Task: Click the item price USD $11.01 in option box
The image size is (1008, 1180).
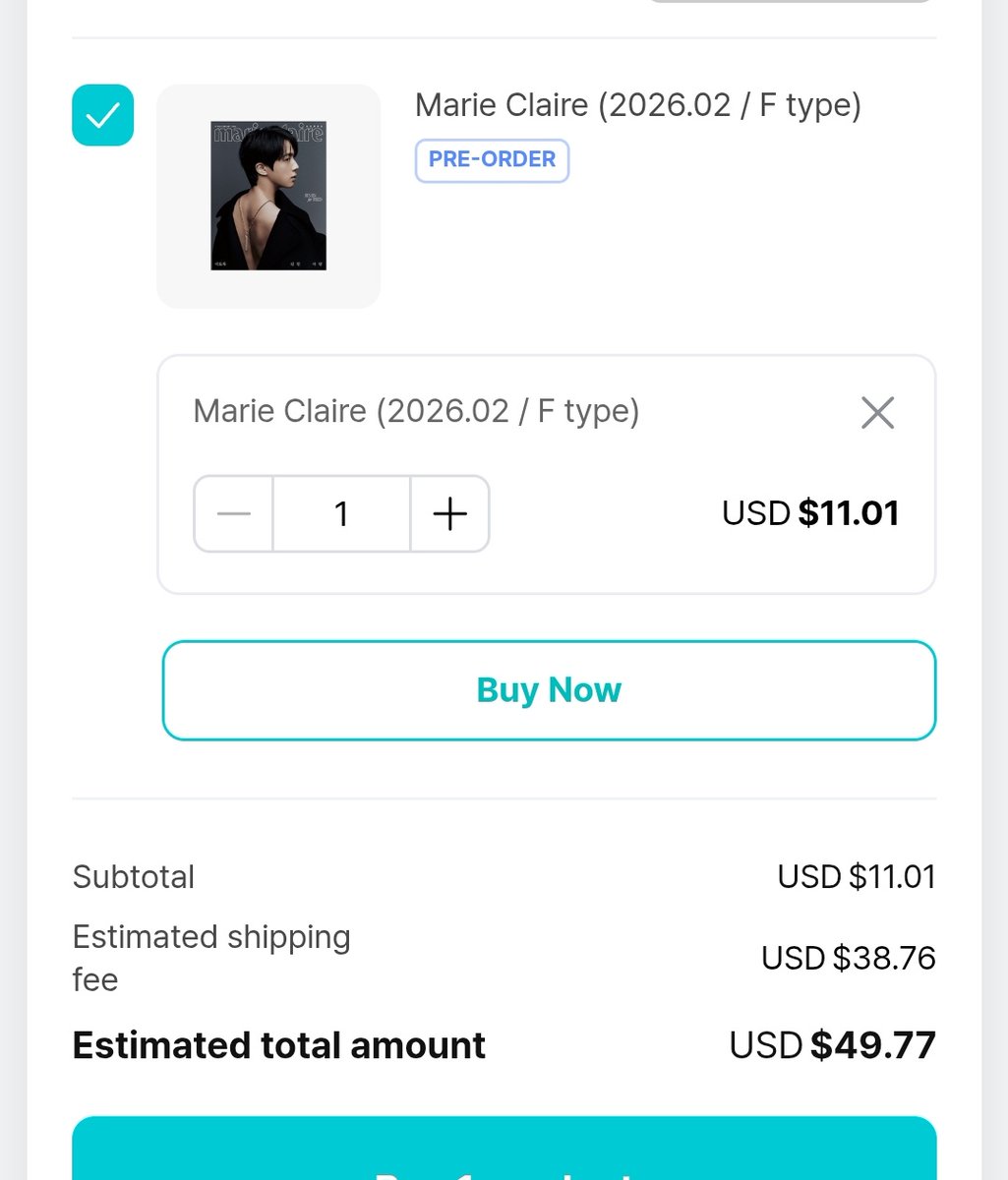Action: (810, 513)
